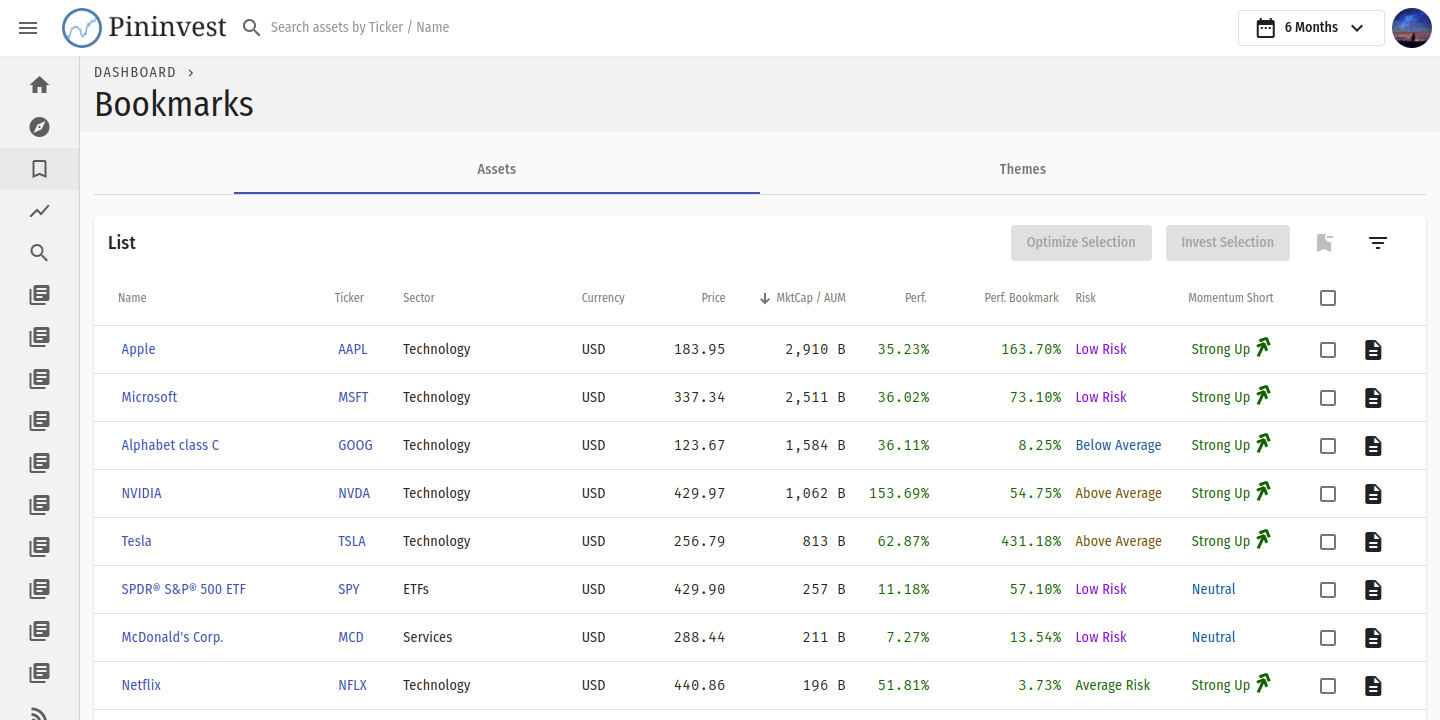The image size is (1440, 720).
Task: Switch to the Themes tab
Action: 1023,170
